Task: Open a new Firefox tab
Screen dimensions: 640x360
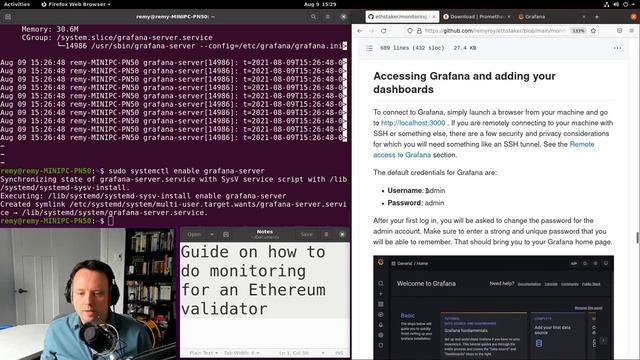Action: click(x=597, y=17)
